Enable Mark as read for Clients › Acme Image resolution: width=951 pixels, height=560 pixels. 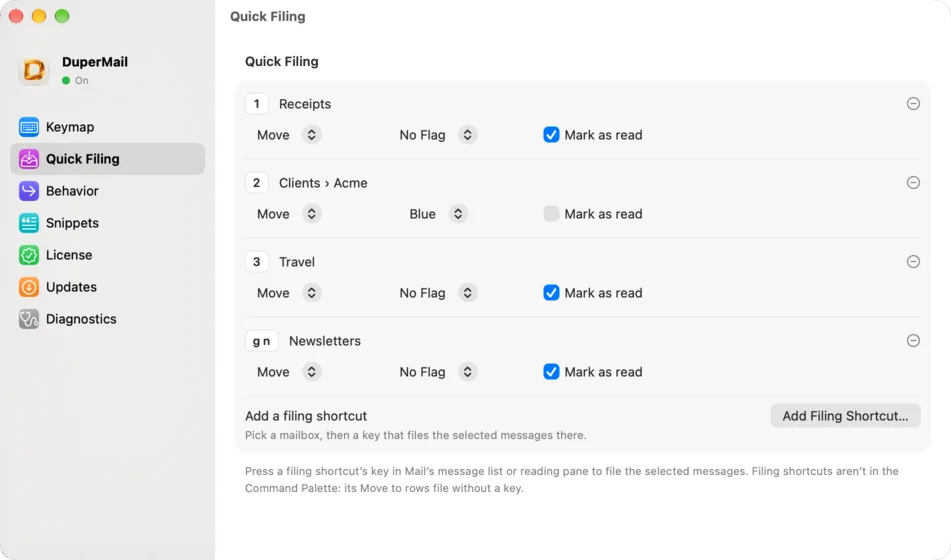click(551, 214)
